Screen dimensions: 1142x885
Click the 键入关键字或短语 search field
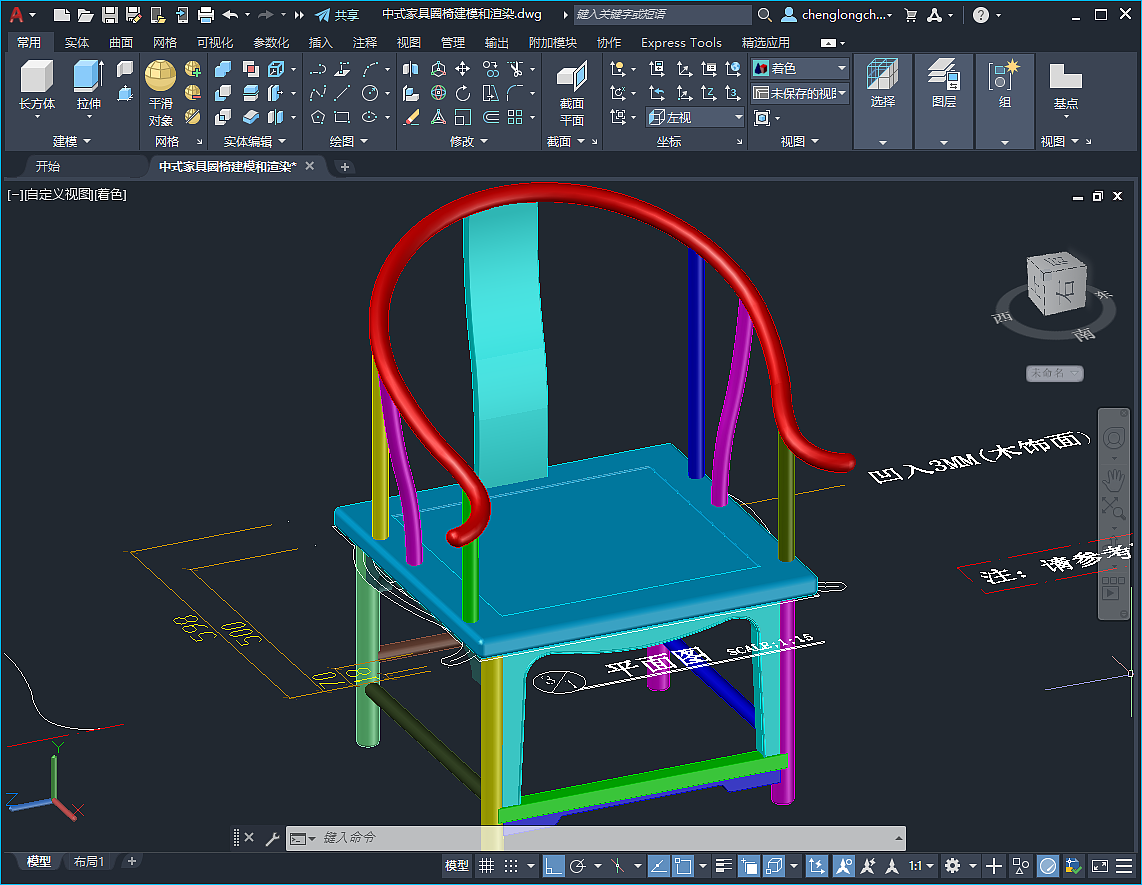661,15
